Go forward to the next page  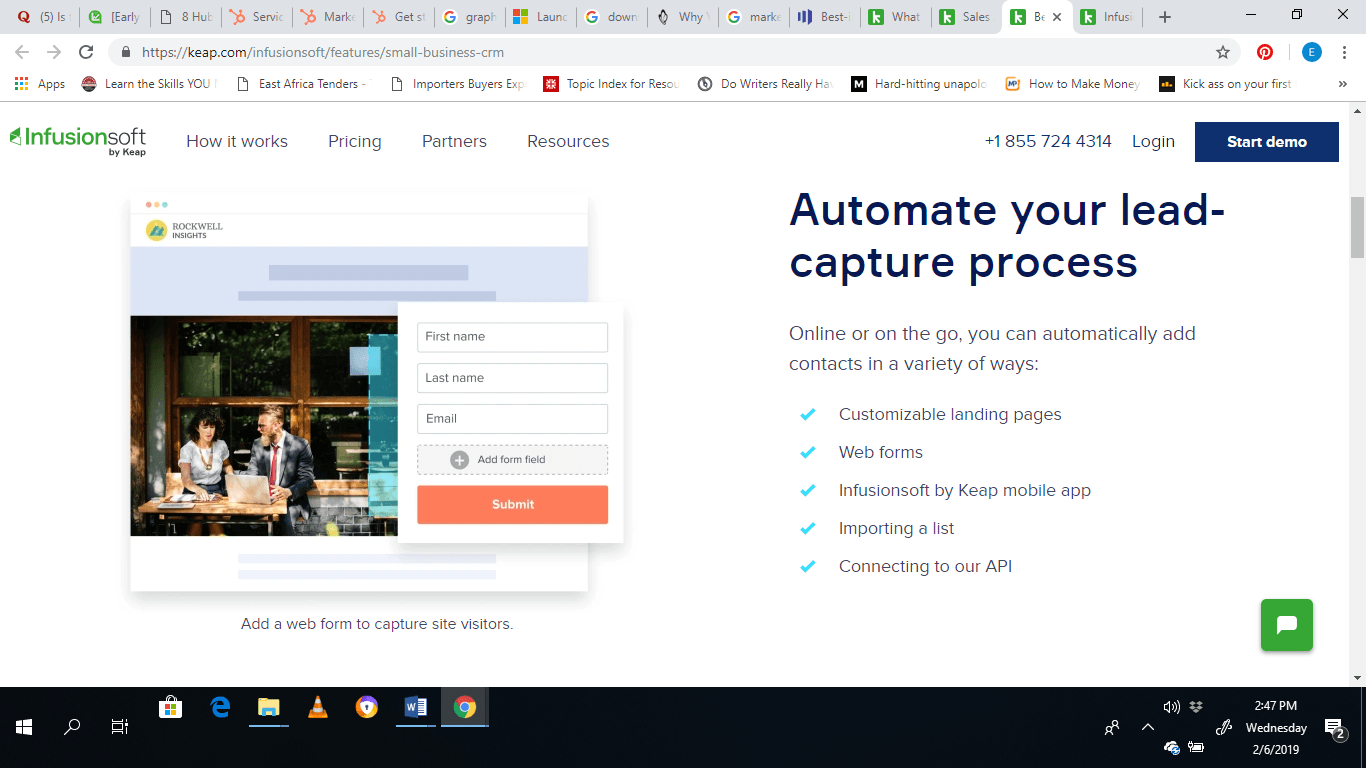[x=54, y=52]
